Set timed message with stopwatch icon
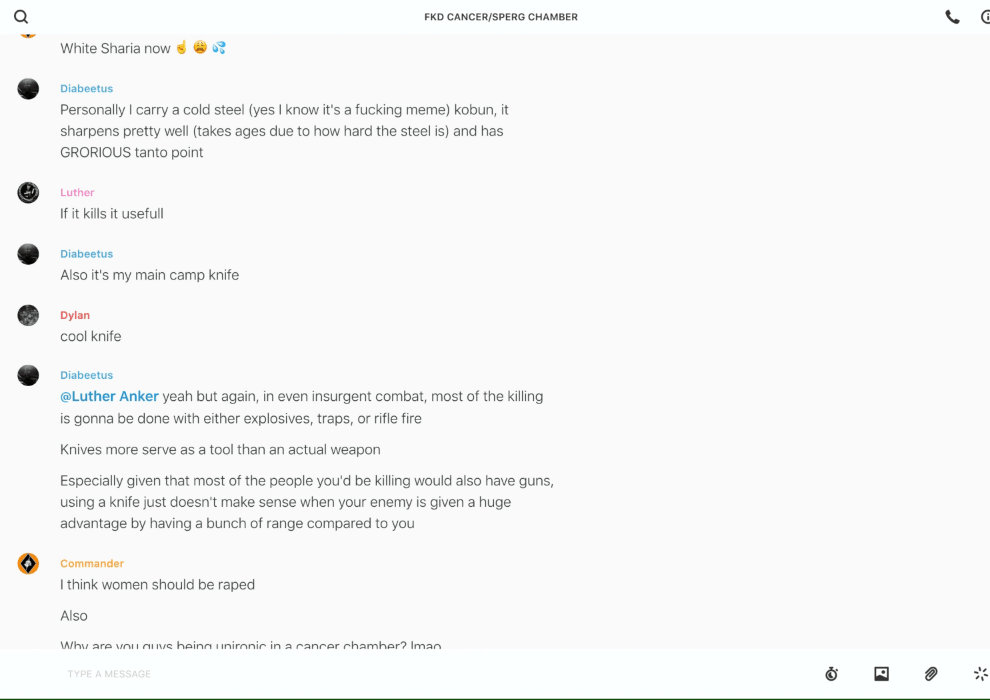The height and width of the screenshot is (700, 990). pos(831,674)
